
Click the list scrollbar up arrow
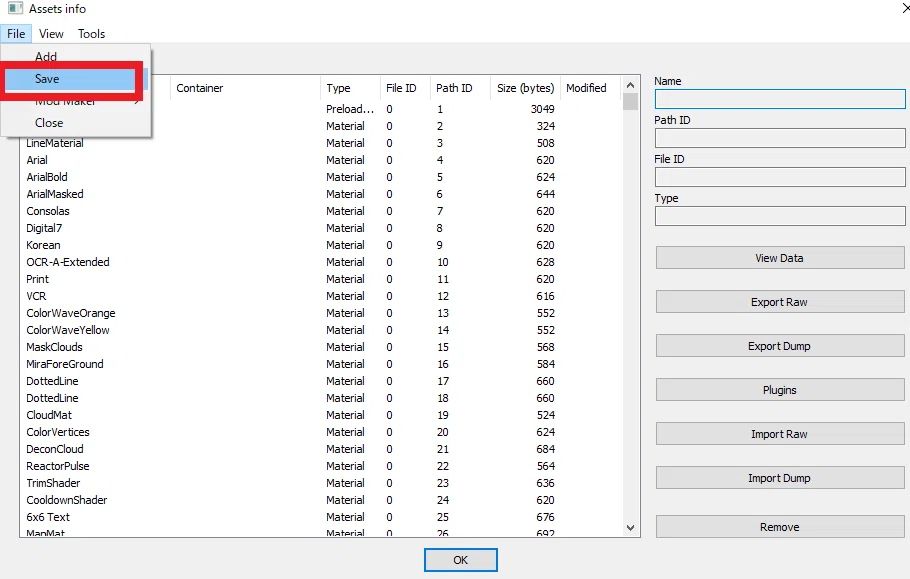[630, 85]
